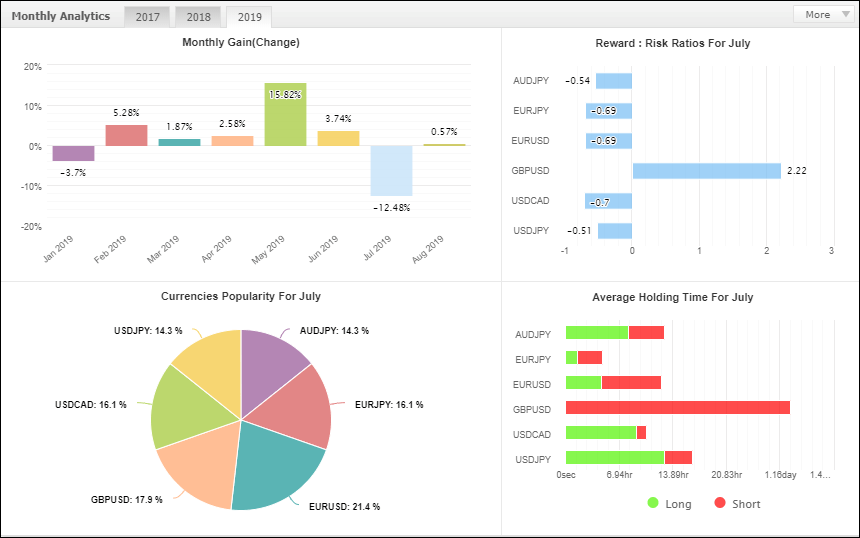
Task: Click the Jan 2019 purple bar
Action: pyautogui.click(x=73, y=154)
